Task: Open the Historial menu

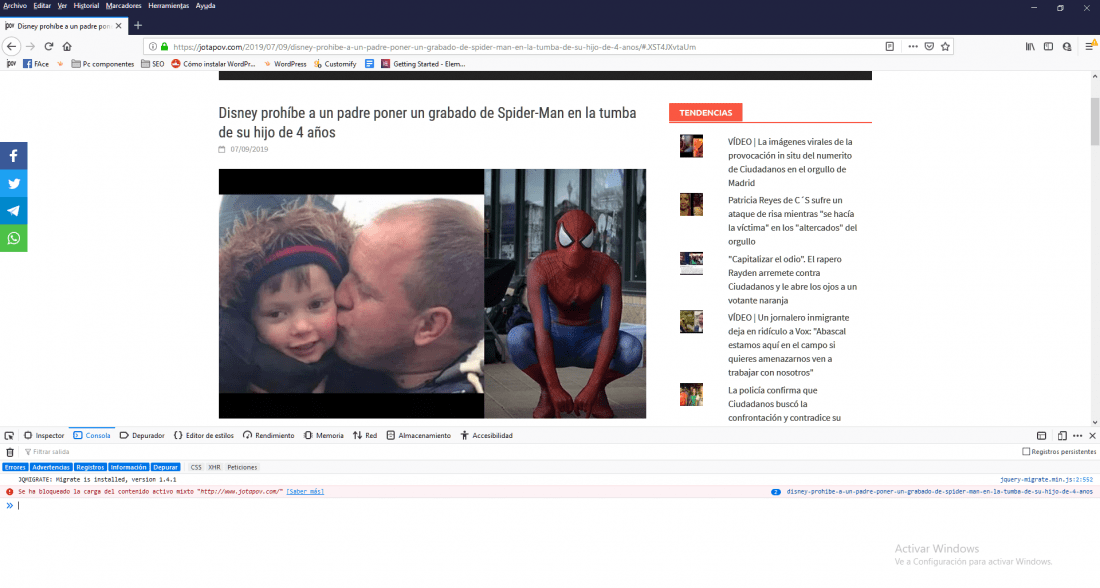Action: (86, 6)
